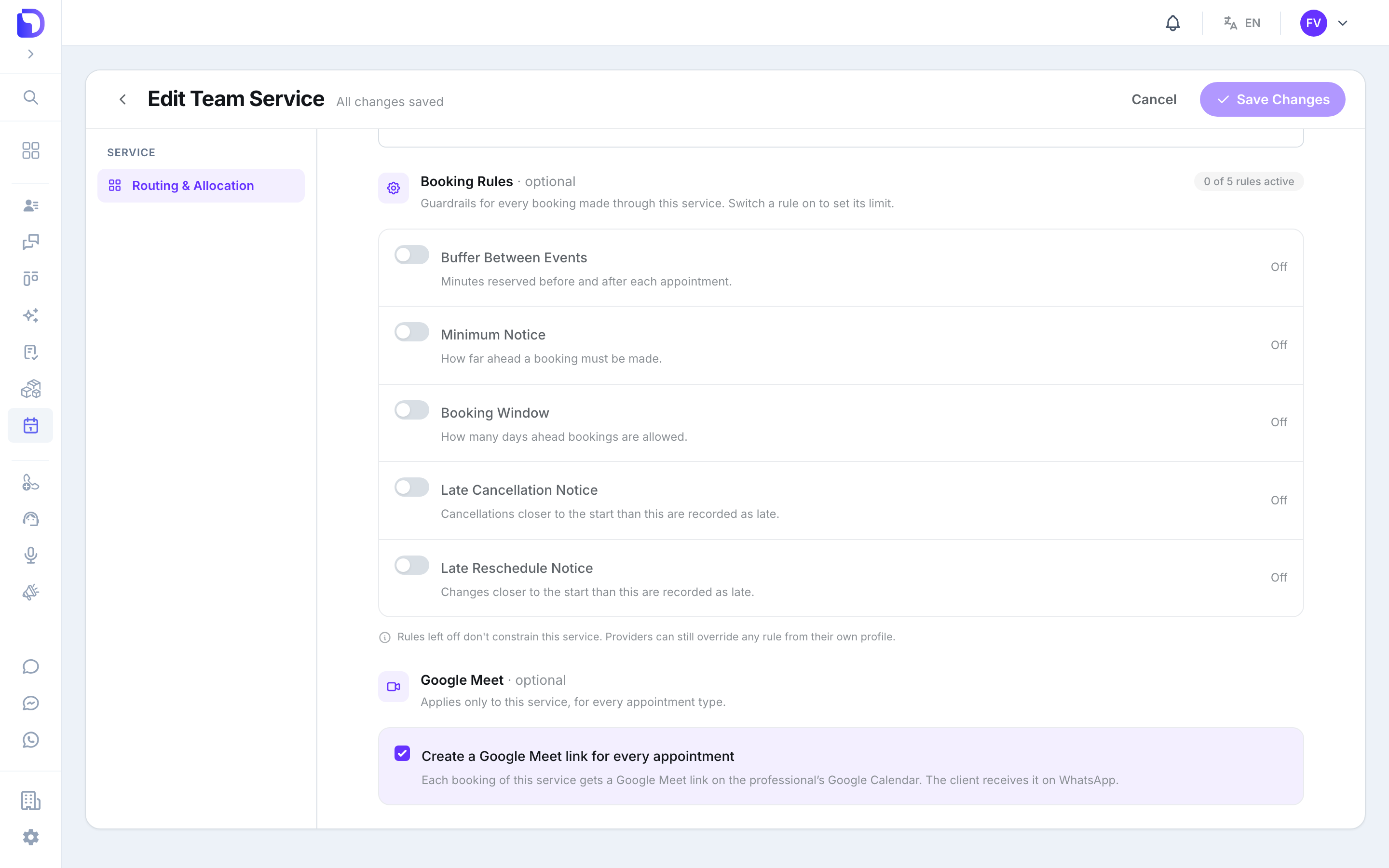Click the Cancel button
The width and height of the screenshot is (1389, 868).
point(1154,99)
